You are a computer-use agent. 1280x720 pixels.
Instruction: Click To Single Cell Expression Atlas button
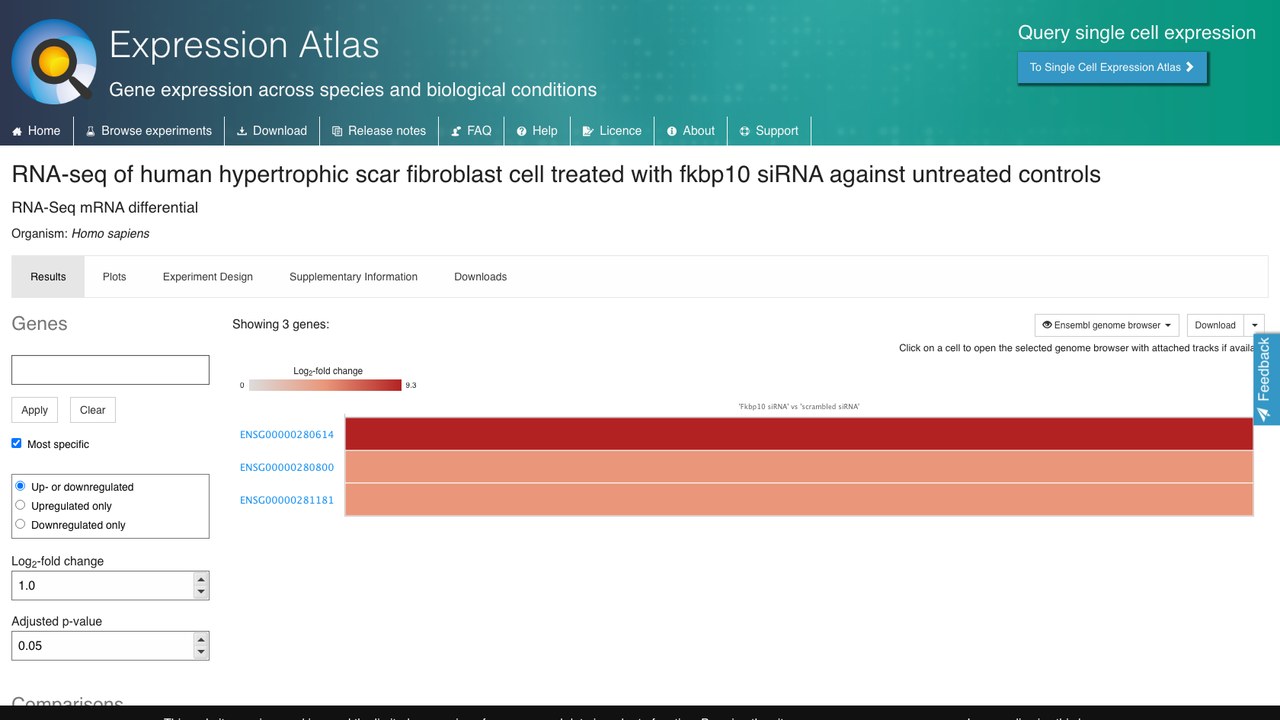(x=1112, y=67)
